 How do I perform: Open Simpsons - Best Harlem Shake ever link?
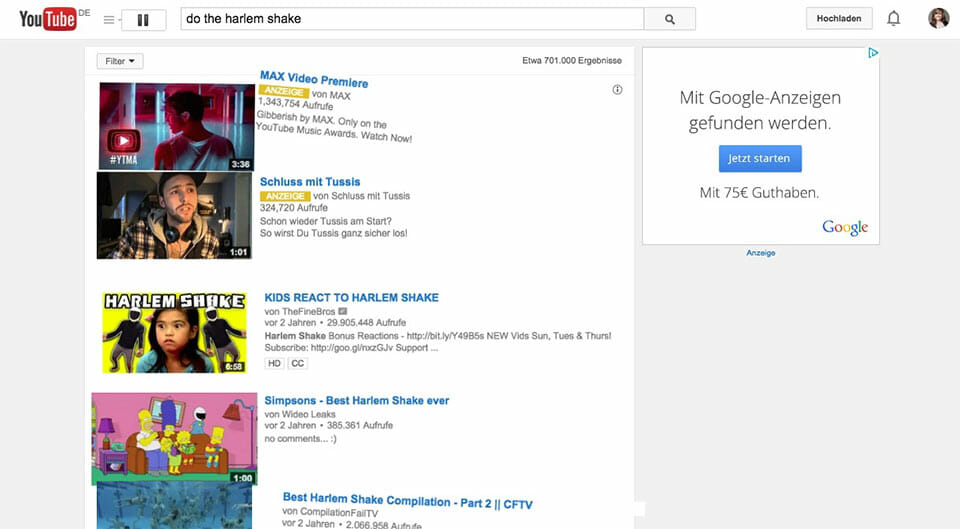(357, 400)
